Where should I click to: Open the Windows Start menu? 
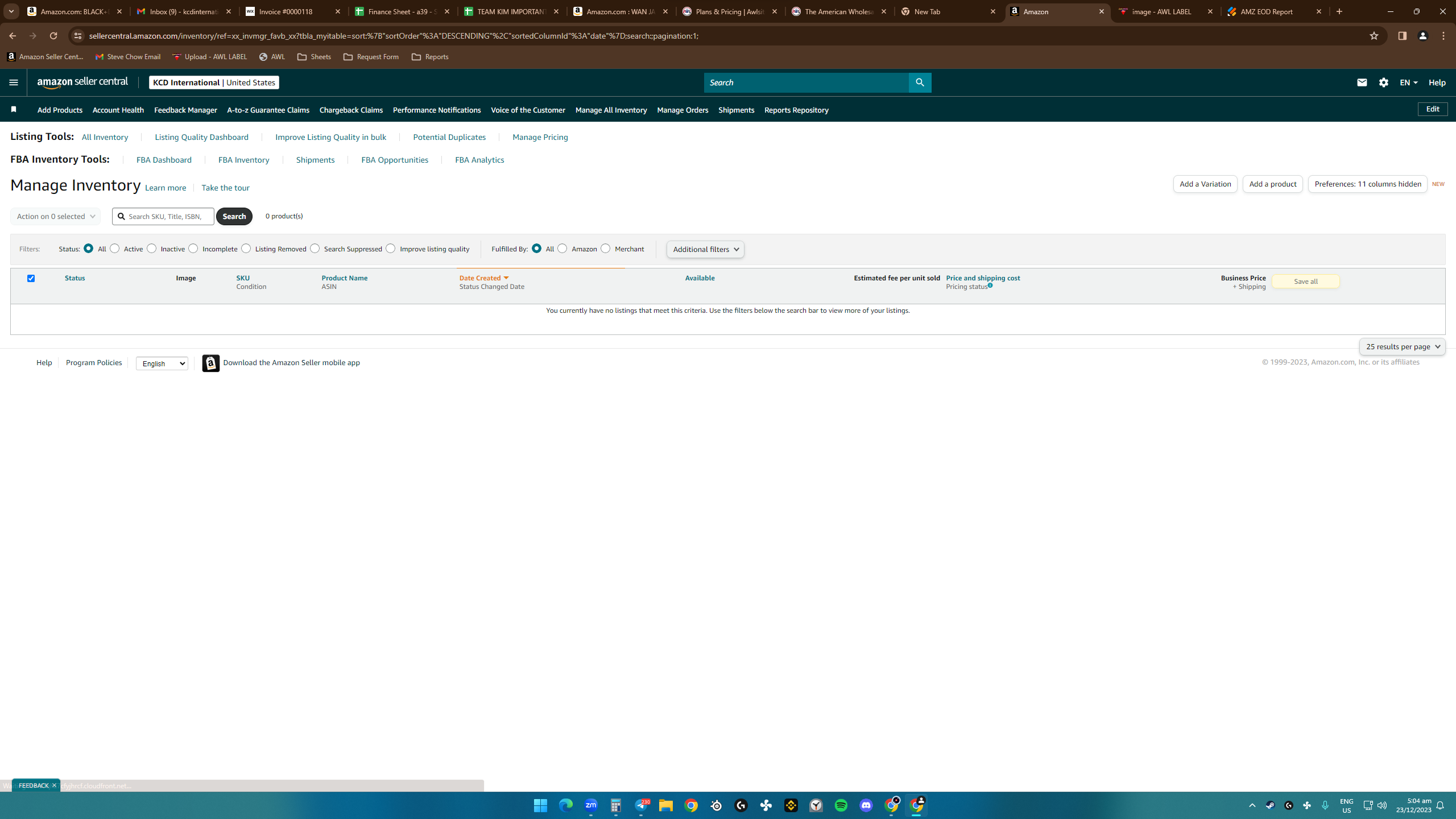point(540,805)
